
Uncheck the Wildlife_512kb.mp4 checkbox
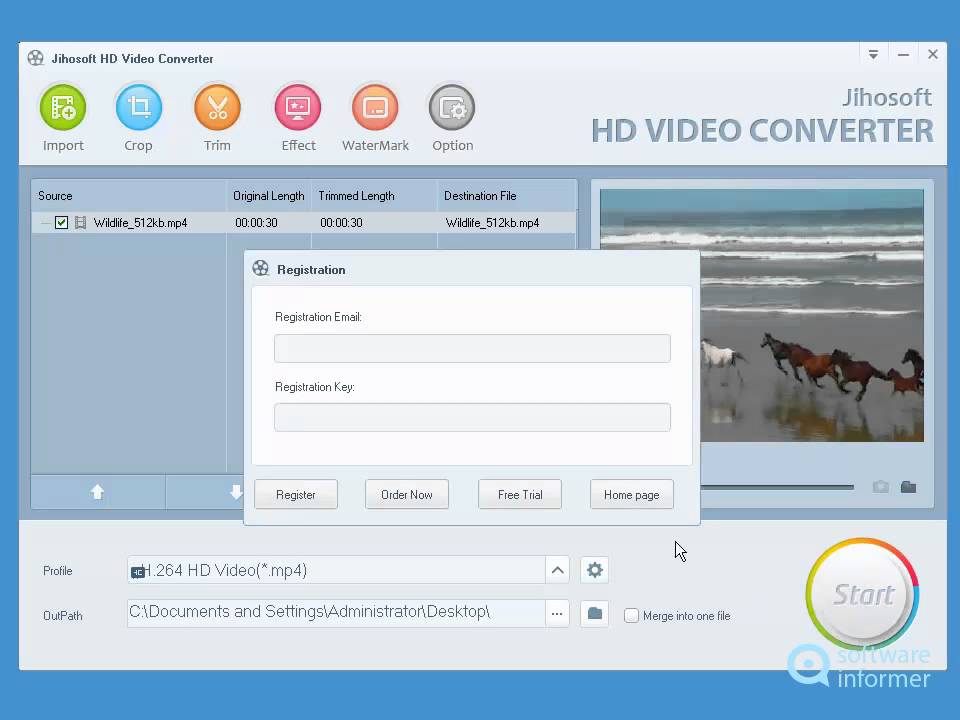tap(61, 222)
